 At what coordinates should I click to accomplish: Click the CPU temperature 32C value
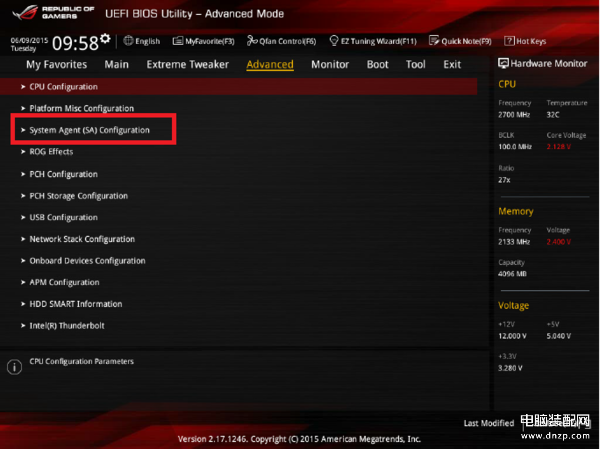pyautogui.click(x=553, y=115)
